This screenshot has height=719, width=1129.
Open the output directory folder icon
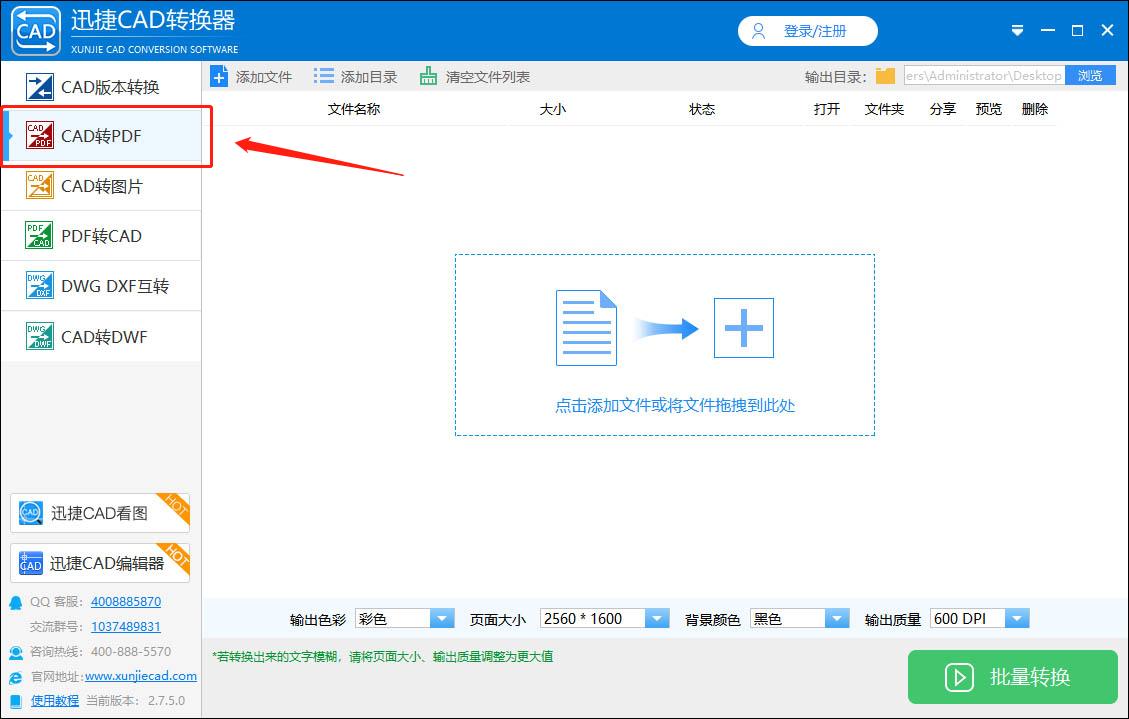pyautogui.click(x=887, y=74)
